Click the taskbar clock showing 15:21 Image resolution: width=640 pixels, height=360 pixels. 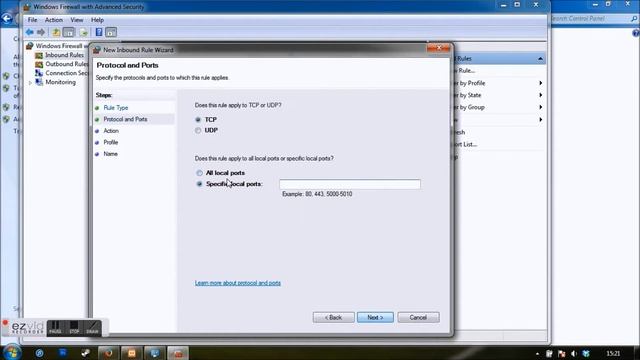613,353
